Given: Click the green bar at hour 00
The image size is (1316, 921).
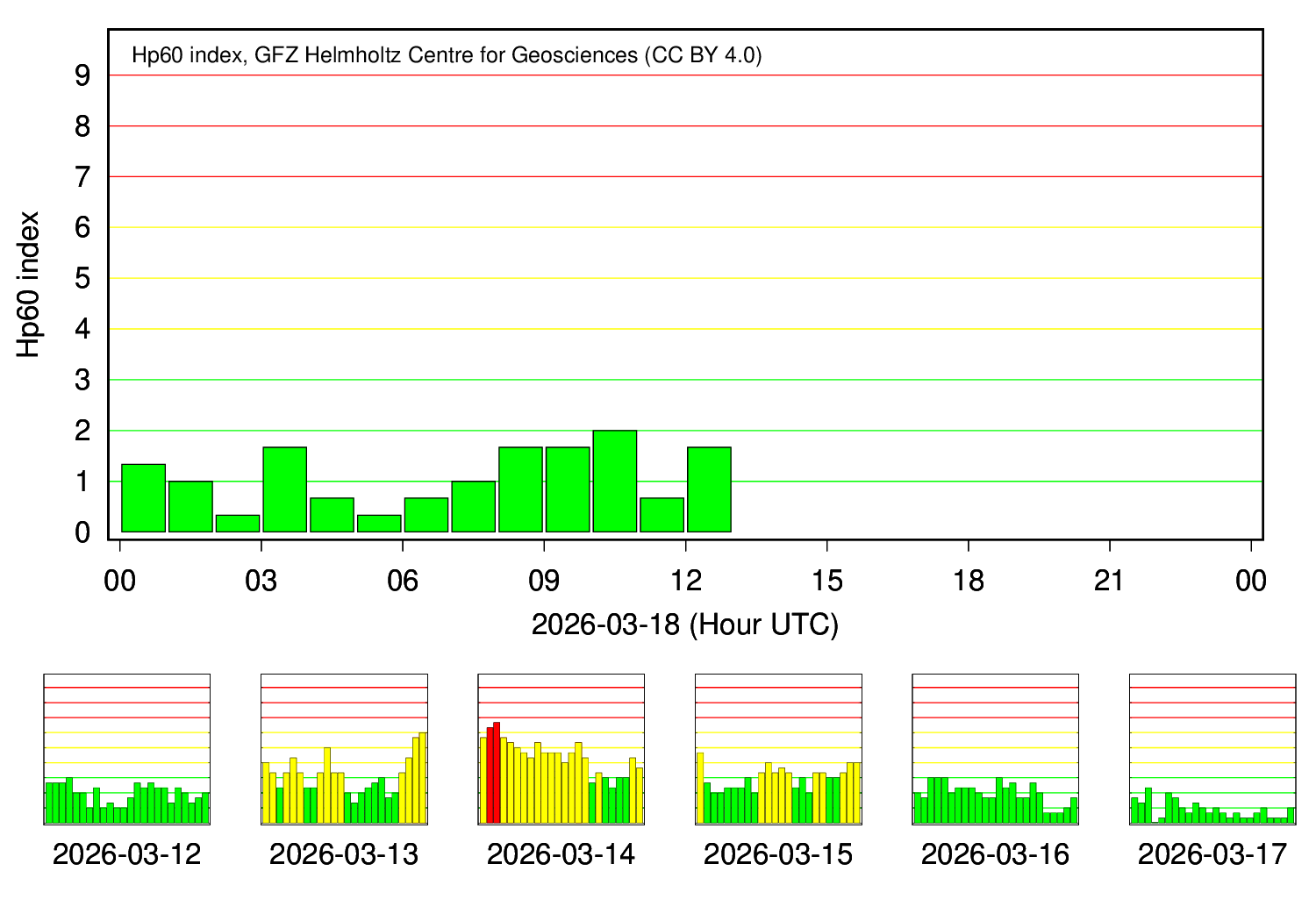Looking at the screenshot, I should pos(142,496).
